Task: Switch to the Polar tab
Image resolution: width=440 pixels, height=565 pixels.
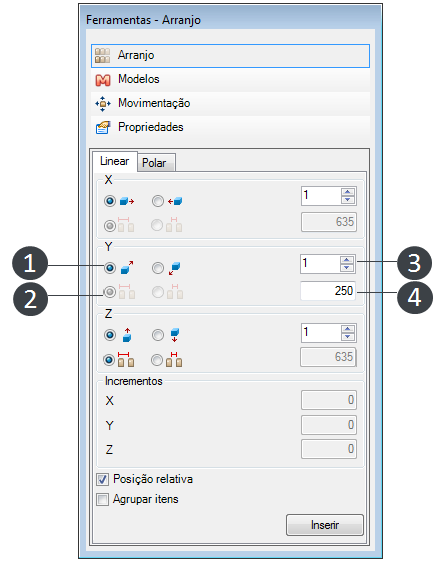Action: tap(156, 163)
